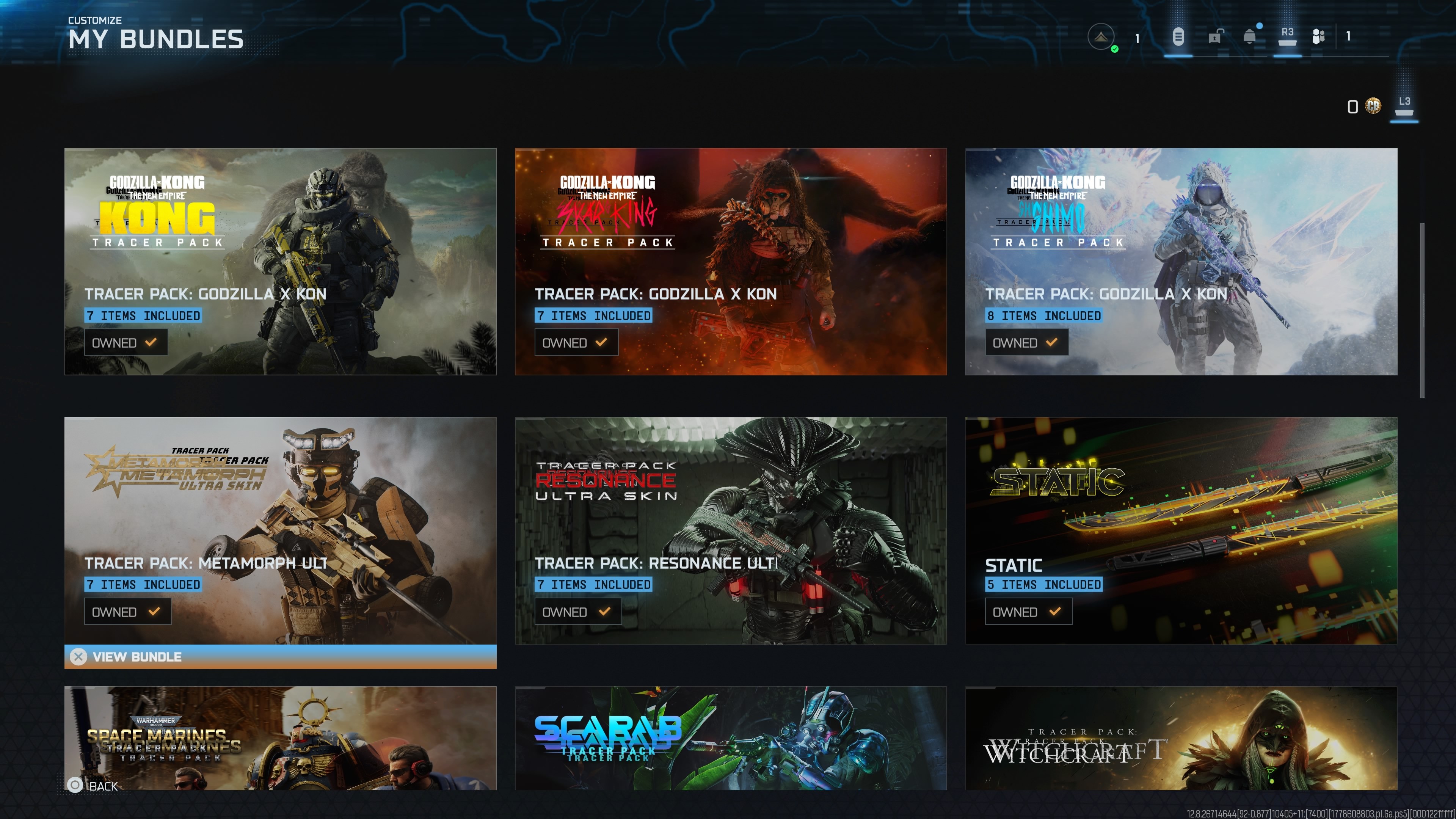Click the COD Points balance "0"
The height and width of the screenshot is (819, 1456).
(x=1352, y=106)
